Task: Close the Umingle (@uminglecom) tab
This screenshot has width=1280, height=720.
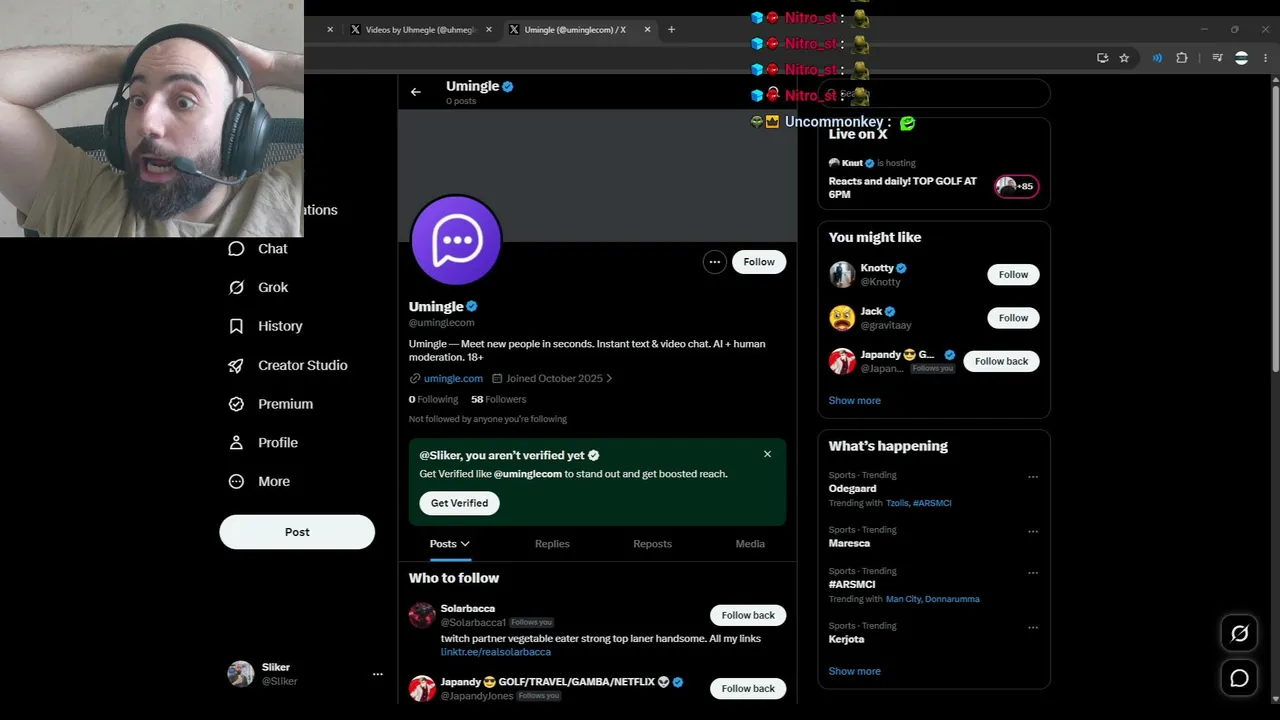Action: [x=647, y=30]
